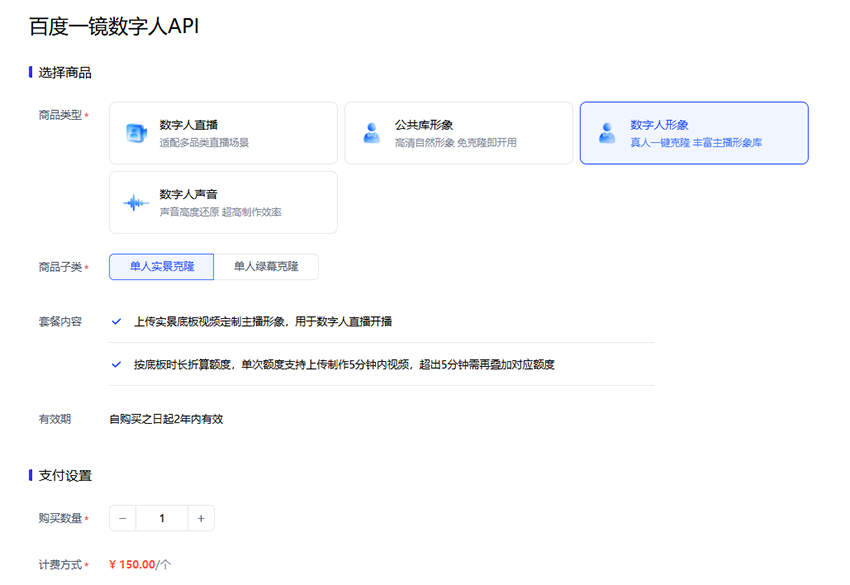Switch to the 单人绿幕克隆 subcategory
850x585 pixels.
click(x=266, y=267)
